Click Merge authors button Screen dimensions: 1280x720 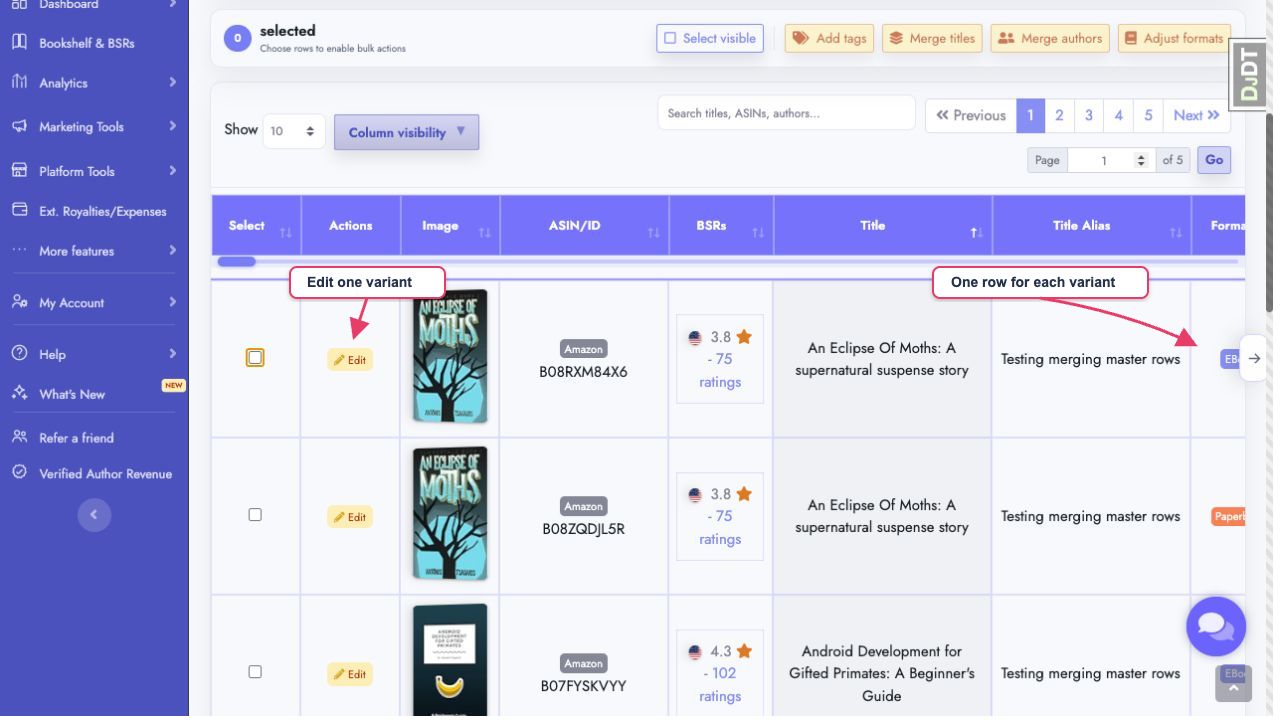pyautogui.click(x=1050, y=38)
